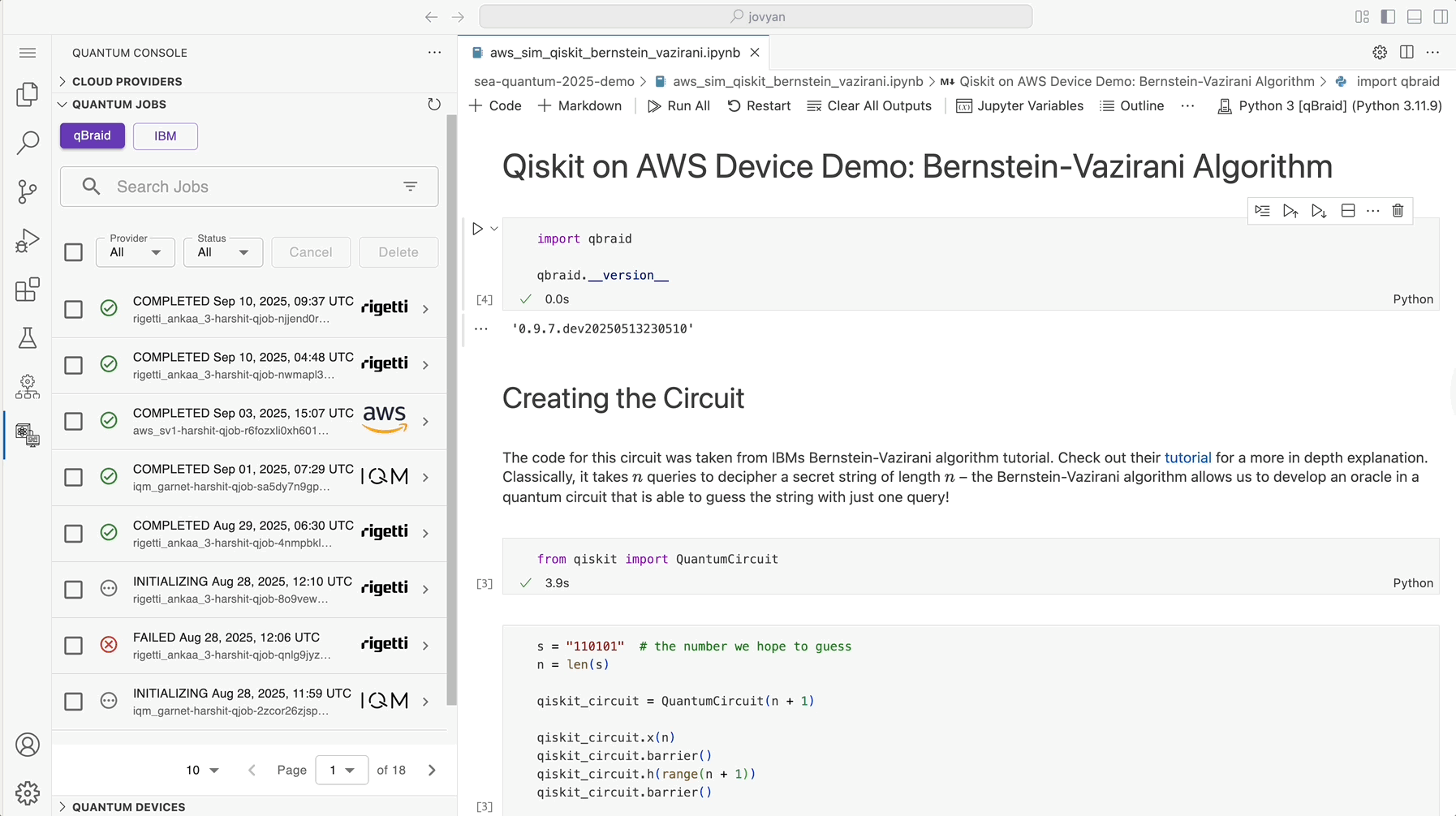Delete cell using trash icon
Viewport: 1456px width, 816px height.
click(x=1398, y=211)
